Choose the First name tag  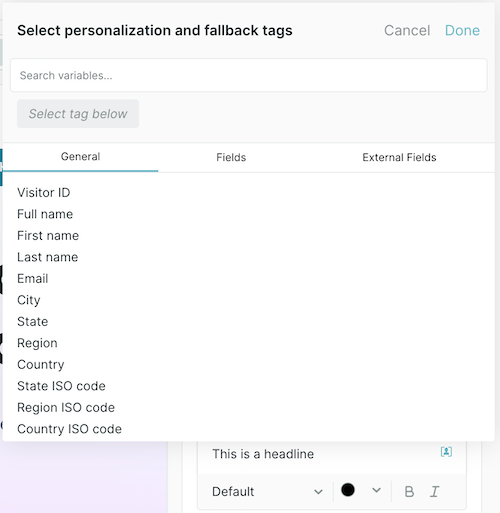pos(48,236)
